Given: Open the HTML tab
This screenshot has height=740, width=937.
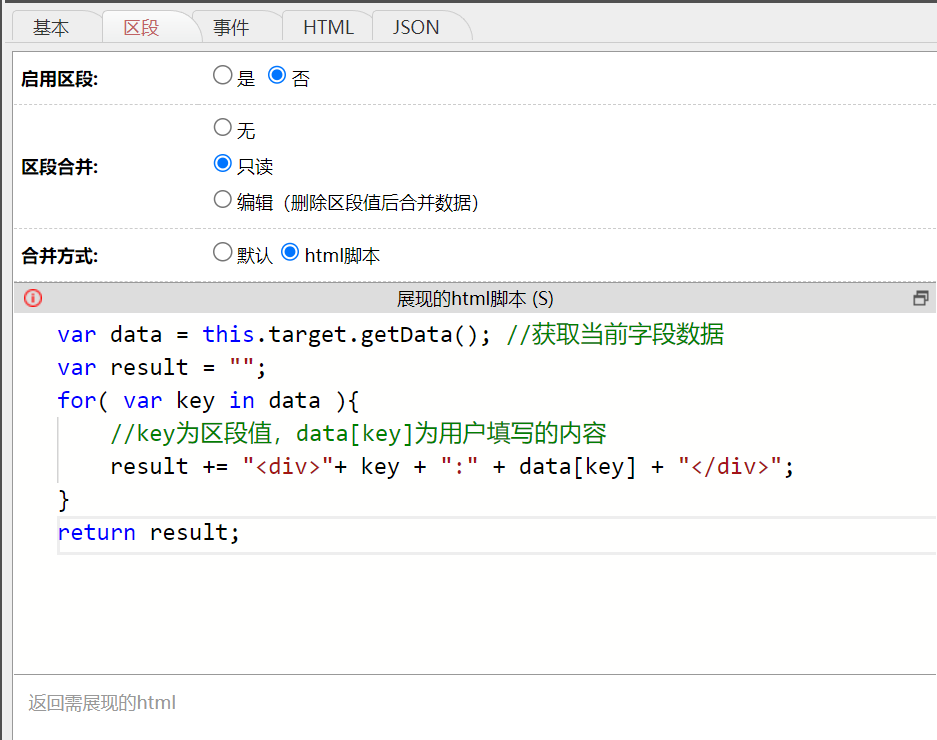Looking at the screenshot, I should [328, 27].
